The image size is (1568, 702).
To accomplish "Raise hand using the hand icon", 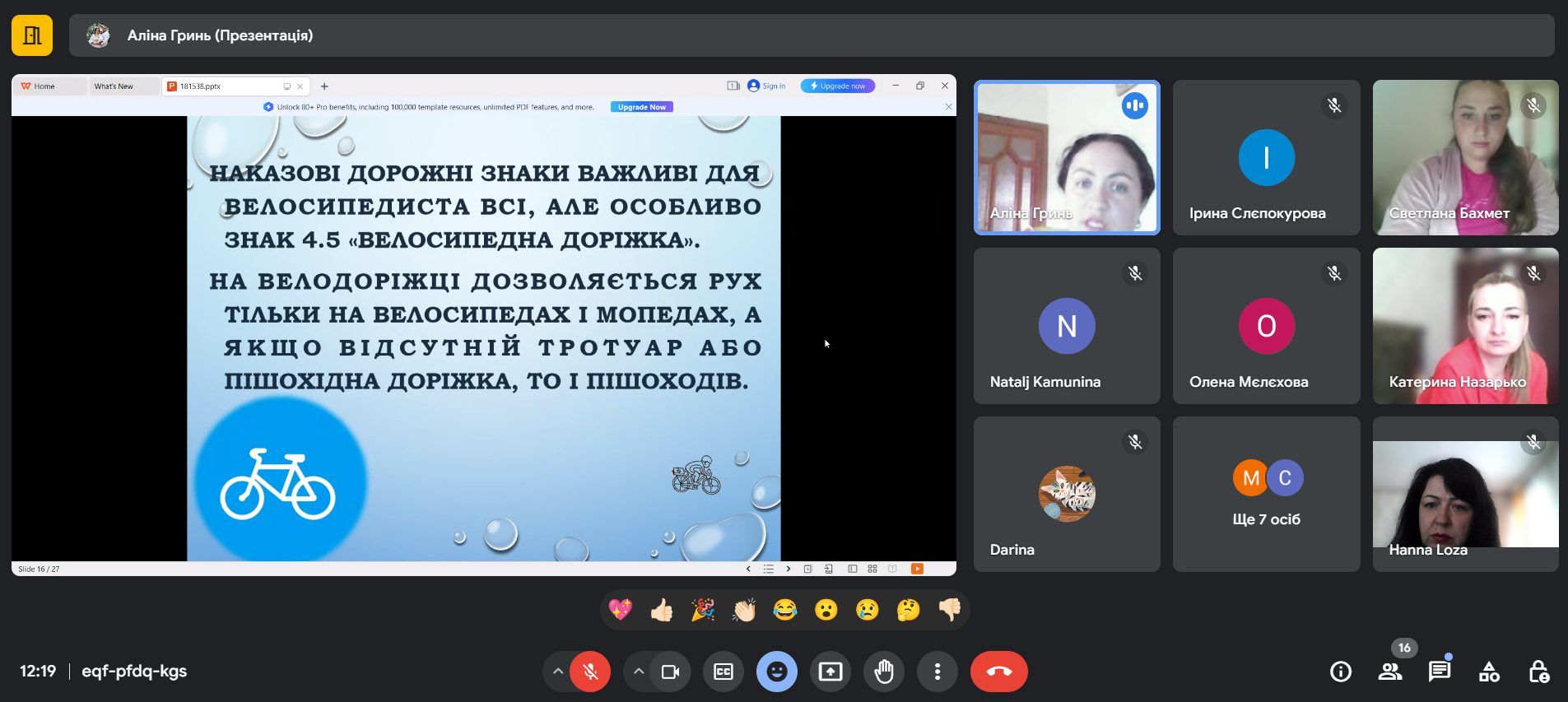I will click(x=883, y=672).
